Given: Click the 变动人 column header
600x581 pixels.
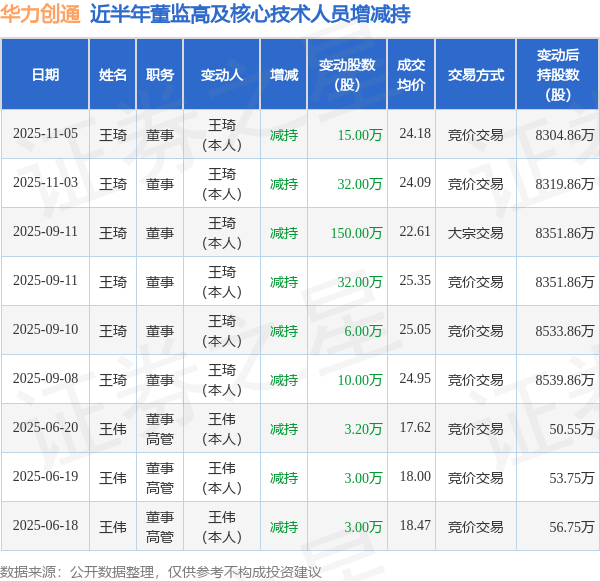Looking at the screenshot, I should point(222,74).
